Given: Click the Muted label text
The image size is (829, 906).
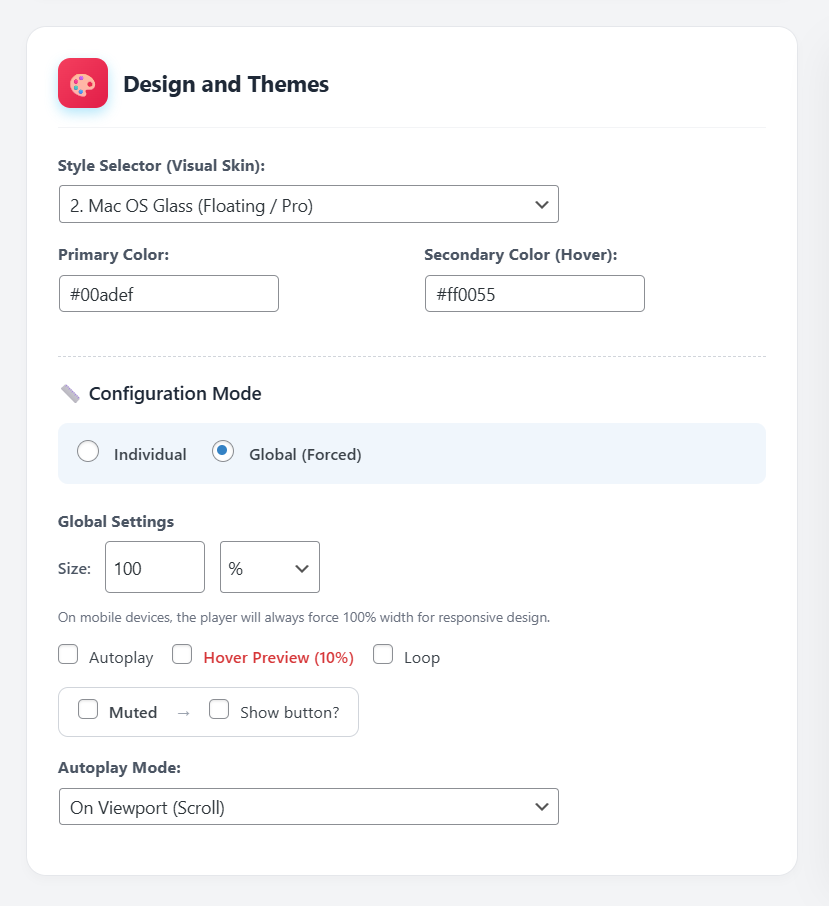Looking at the screenshot, I should pos(133,713).
